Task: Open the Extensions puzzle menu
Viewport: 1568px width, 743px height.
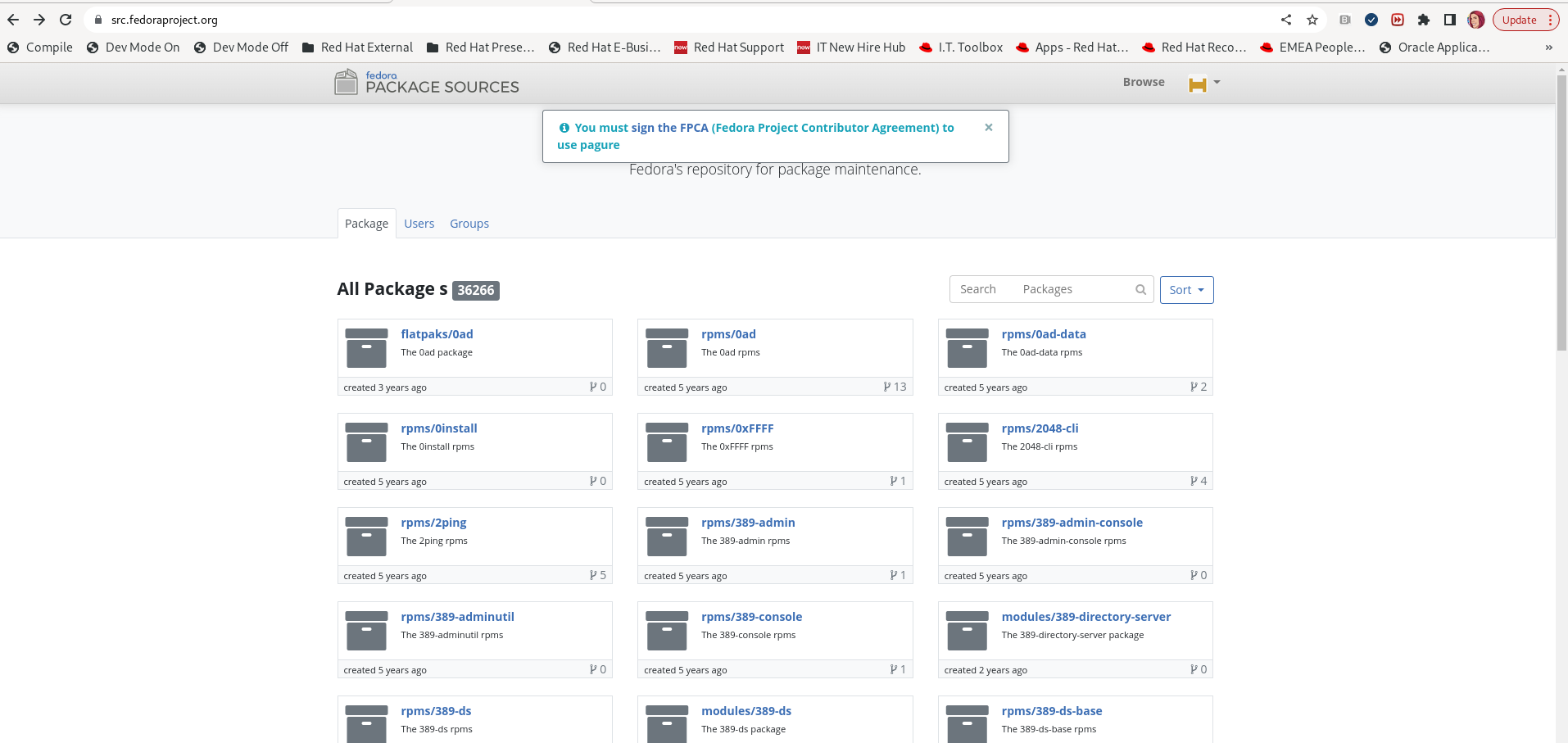Action: pos(1424,20)
